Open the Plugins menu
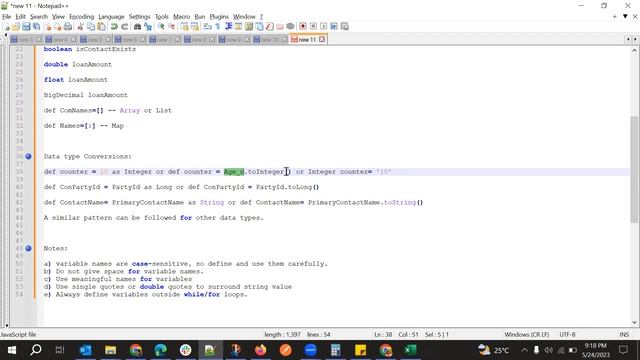Viewport: 640px width, 360px height. coord(219,17)
